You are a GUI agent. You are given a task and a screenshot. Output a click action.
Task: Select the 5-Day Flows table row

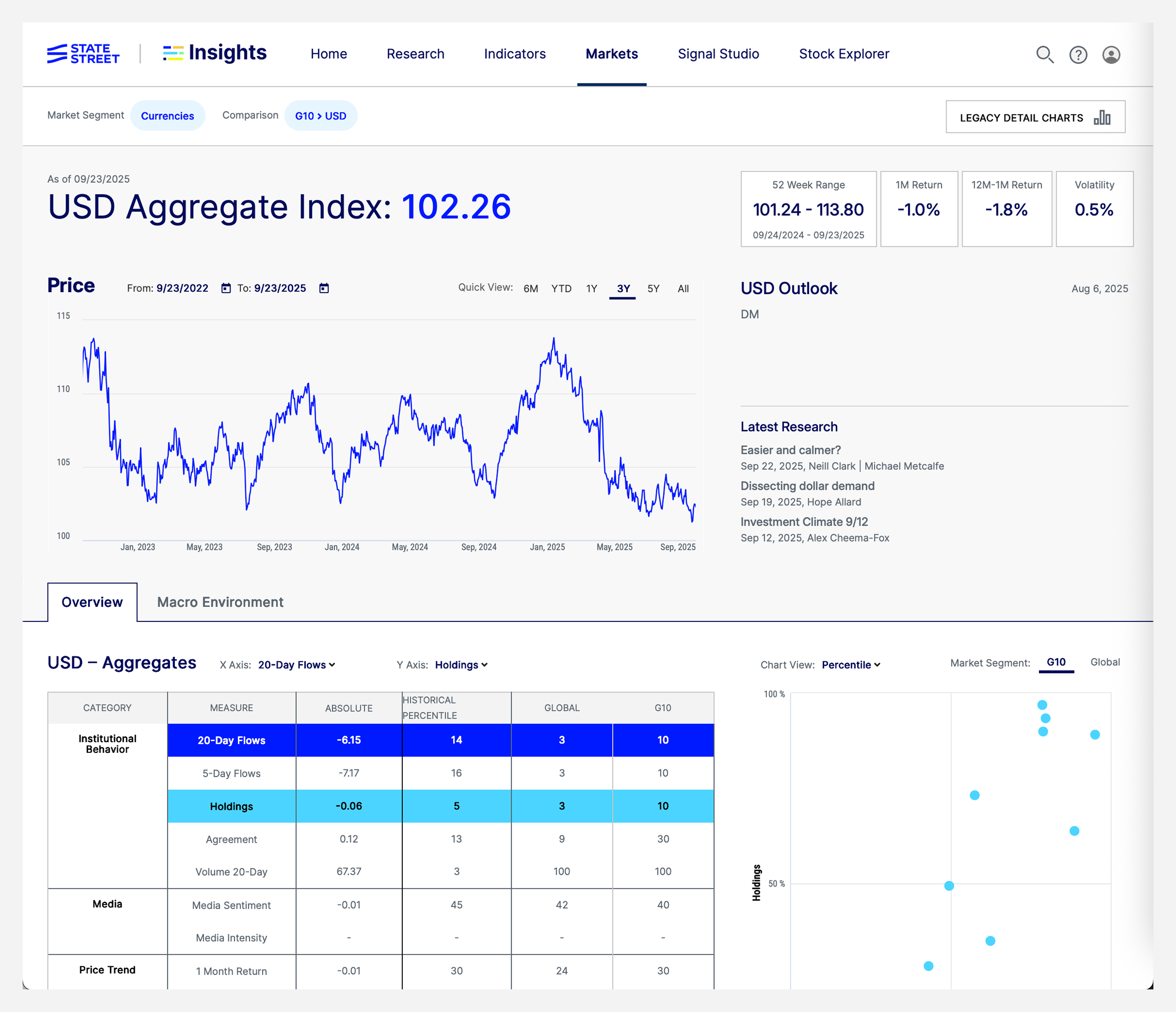(231, 773)
